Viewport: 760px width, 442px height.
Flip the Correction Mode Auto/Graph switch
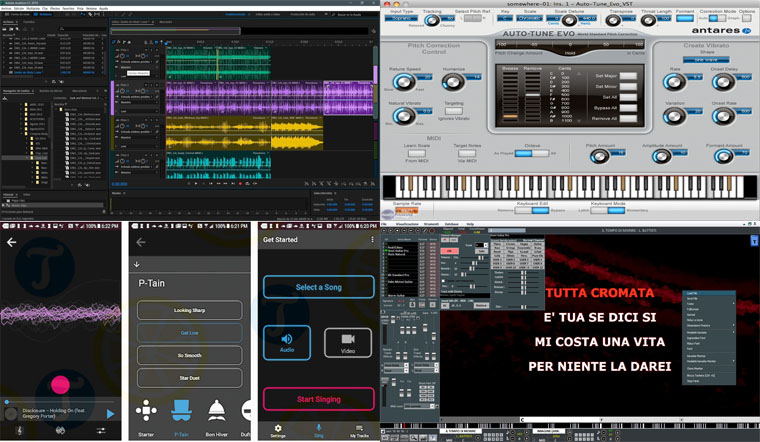[x=717, y=18]
